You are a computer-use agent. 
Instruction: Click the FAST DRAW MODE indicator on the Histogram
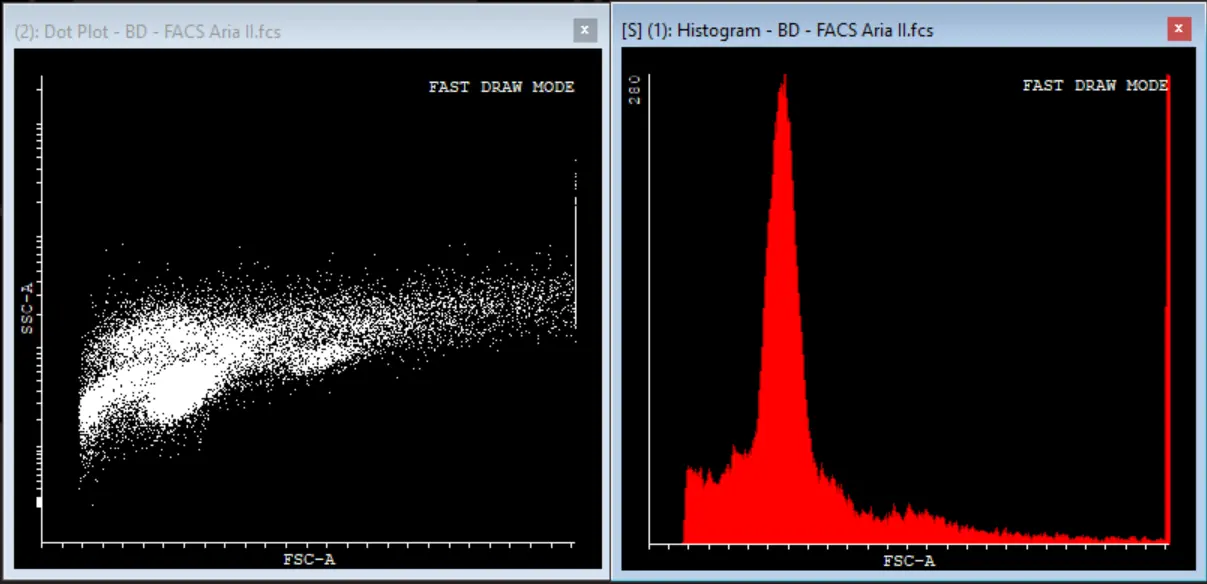pyautogui.click(x=1093, y=85)
